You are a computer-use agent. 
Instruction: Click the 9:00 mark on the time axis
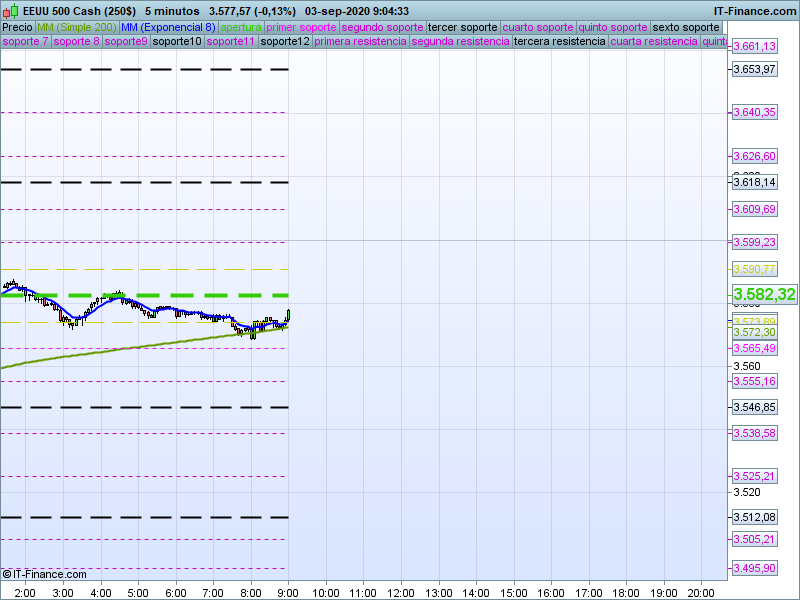click(x=288, y=592)
